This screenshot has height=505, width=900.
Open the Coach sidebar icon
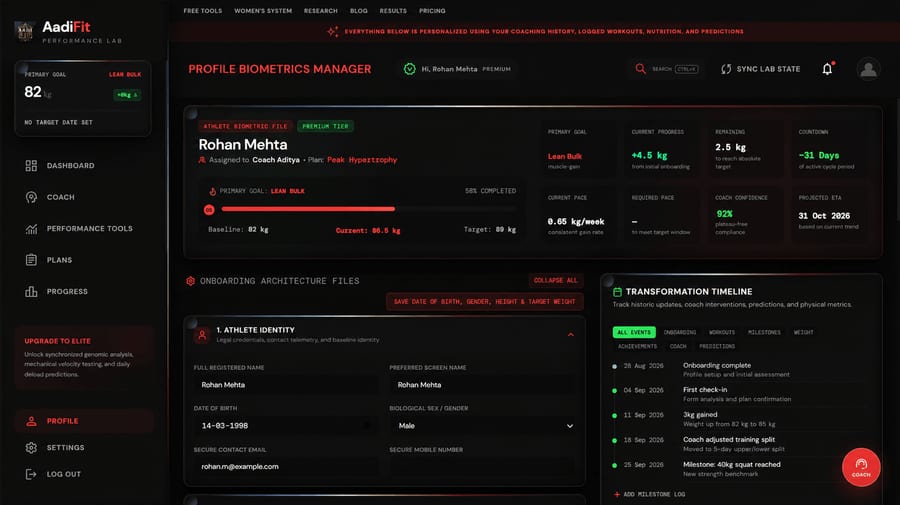(31, 197)
